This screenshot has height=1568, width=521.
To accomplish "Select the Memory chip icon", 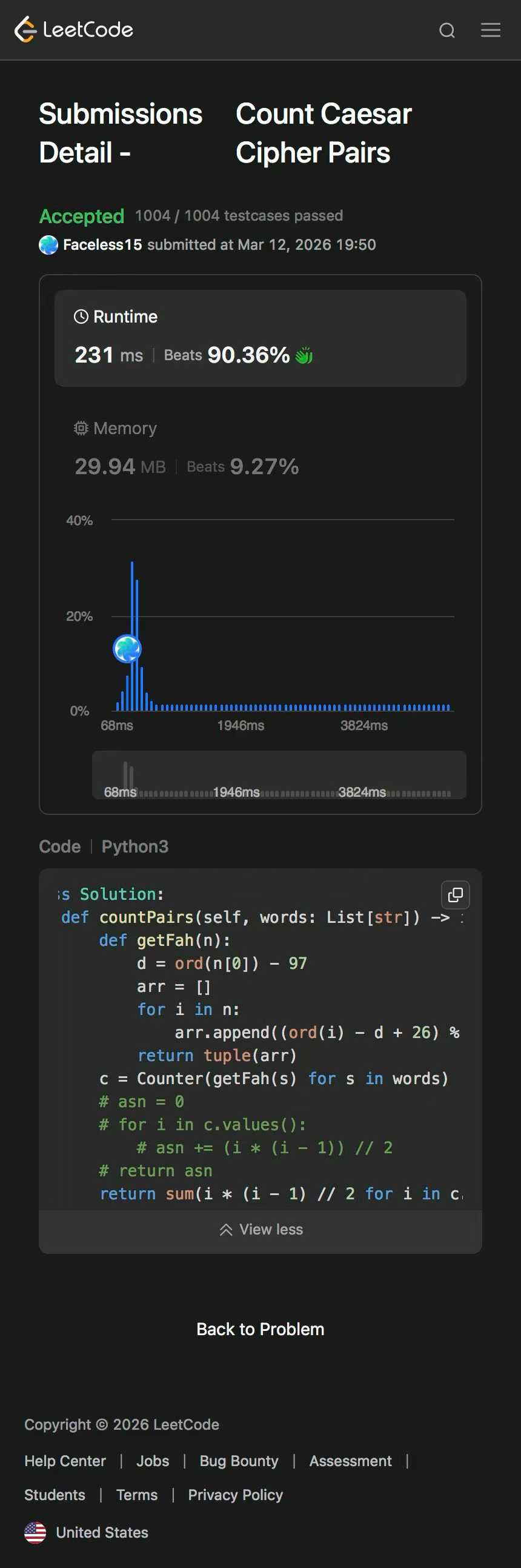I will tap(81, 428).
